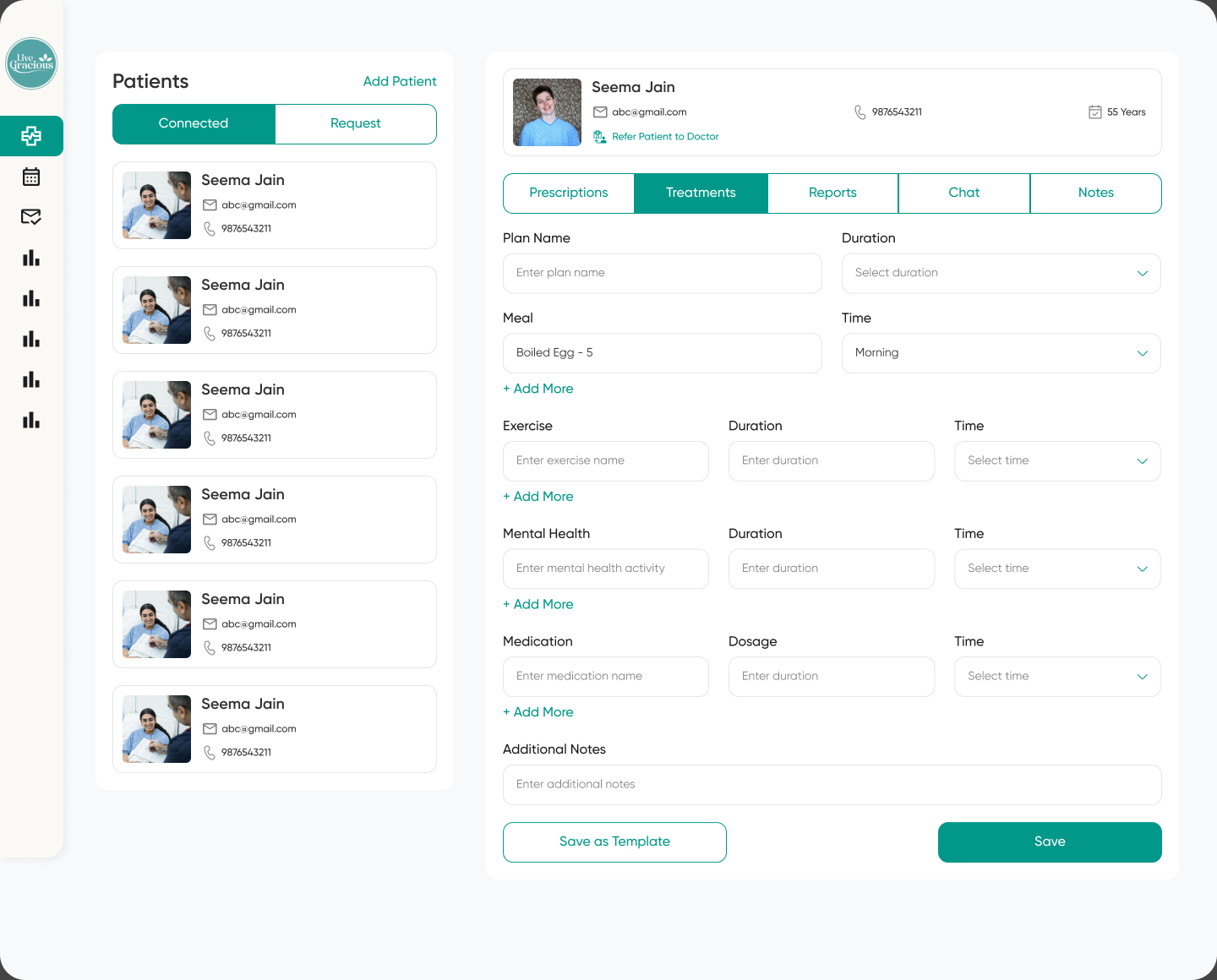Click Refer Patient to Doctor link
1217x980 pixels.
point(665,136)
